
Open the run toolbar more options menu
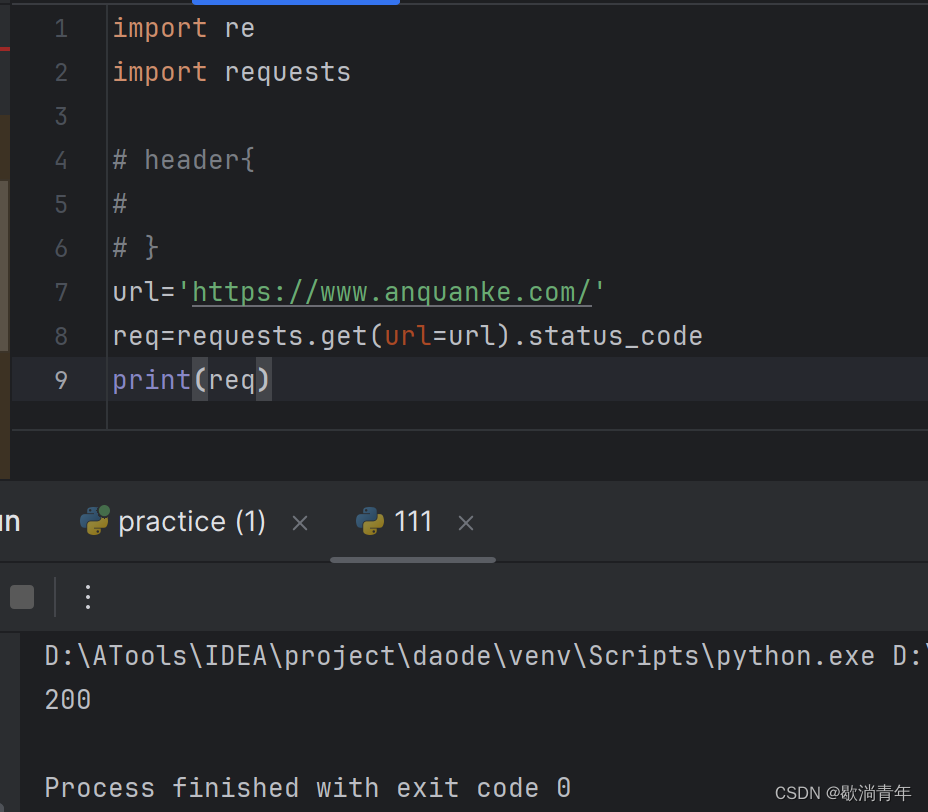tap(88, 597)
